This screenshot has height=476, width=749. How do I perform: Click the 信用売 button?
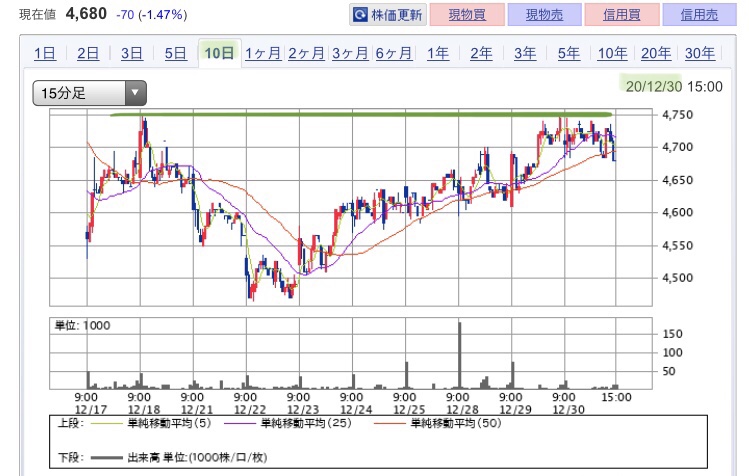coord(699,15)
